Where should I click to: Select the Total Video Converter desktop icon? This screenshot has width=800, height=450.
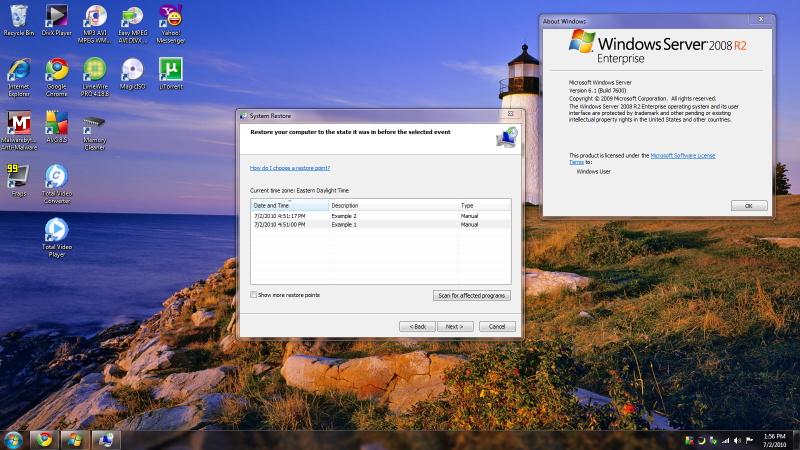point(57,184)
